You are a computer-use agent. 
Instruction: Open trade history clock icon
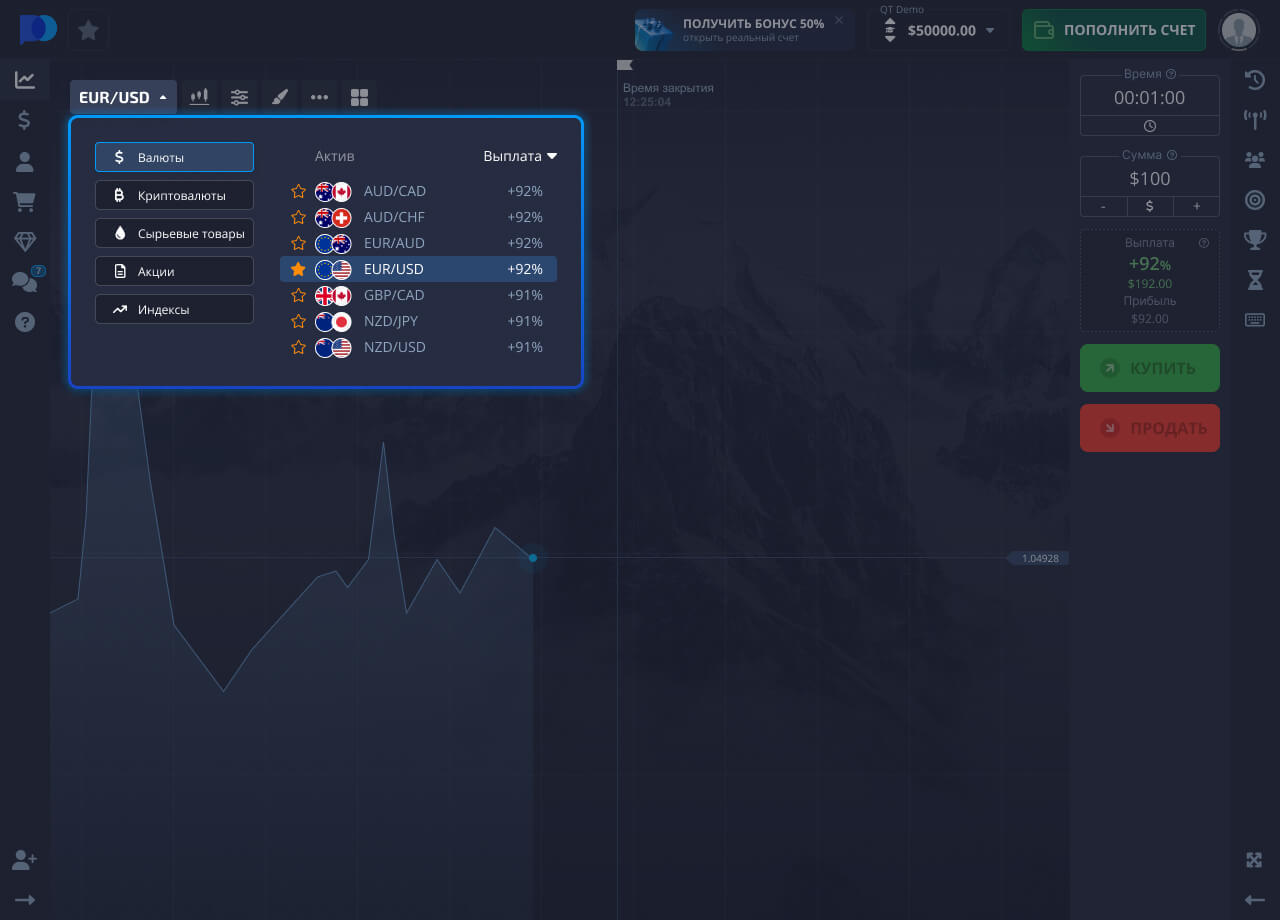[x=1254, y=80]
